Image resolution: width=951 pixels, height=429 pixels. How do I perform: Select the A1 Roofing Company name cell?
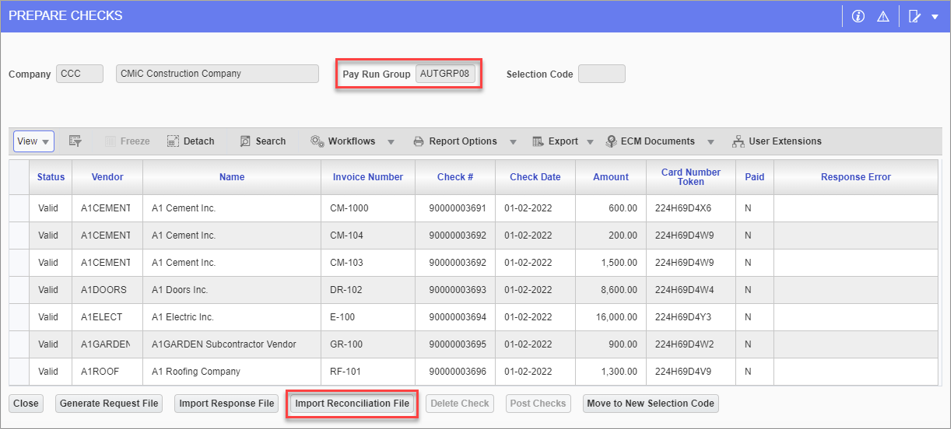pyautogui.click(x=232, y=371)
